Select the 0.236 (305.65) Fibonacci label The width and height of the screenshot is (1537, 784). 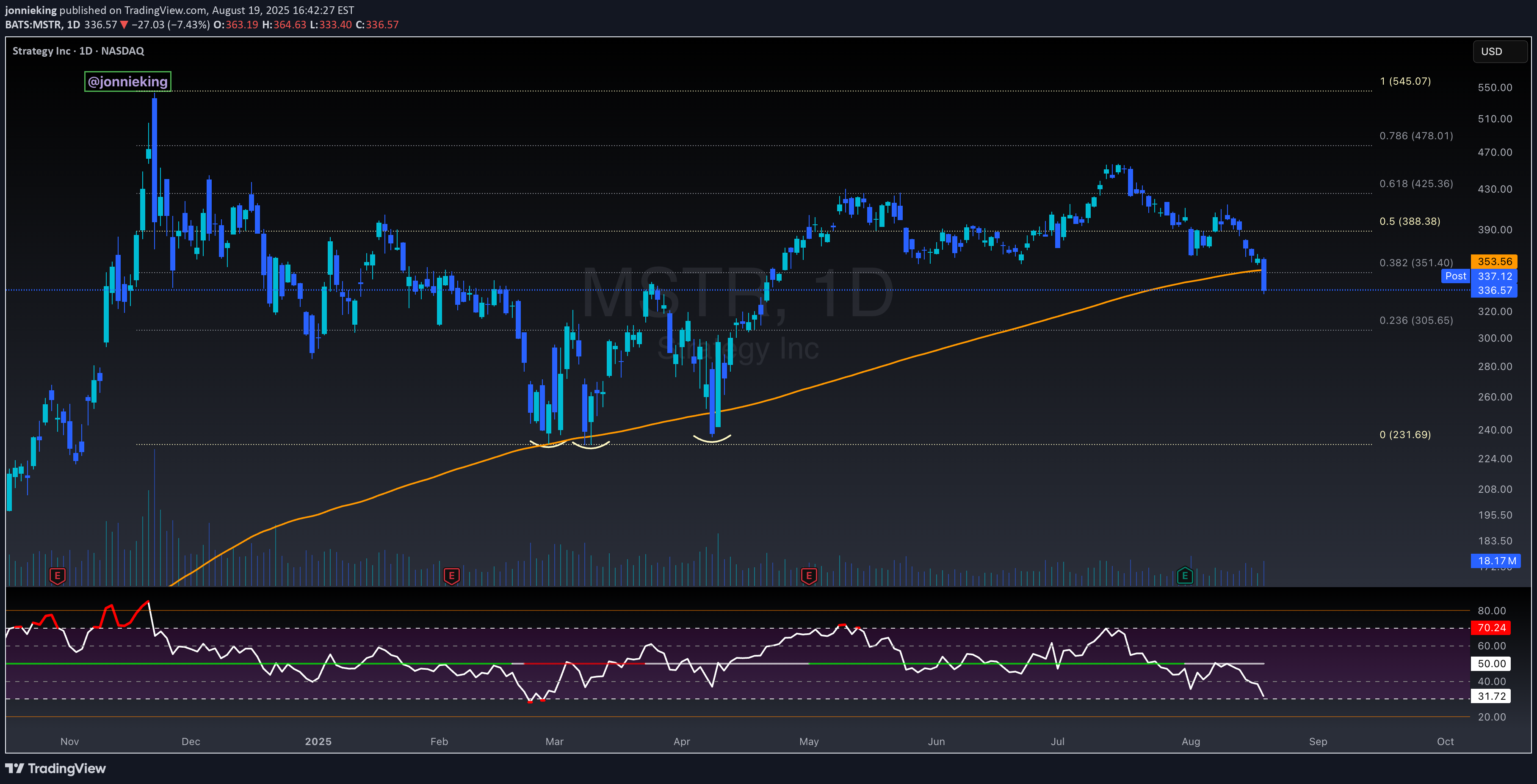click(x=1416, y=320)
